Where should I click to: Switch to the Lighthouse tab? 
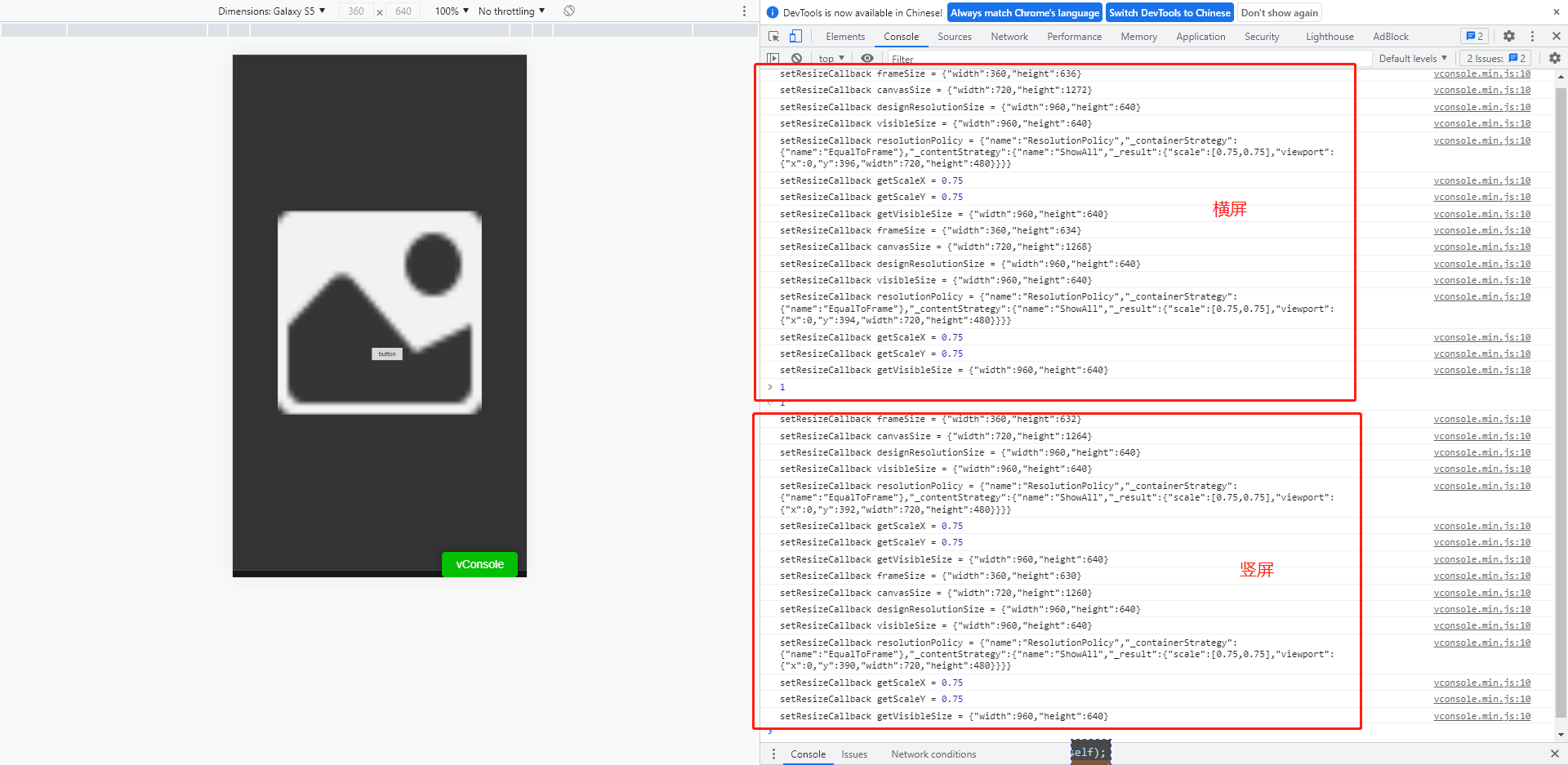pyautogui.click(x=1330, y=37)
